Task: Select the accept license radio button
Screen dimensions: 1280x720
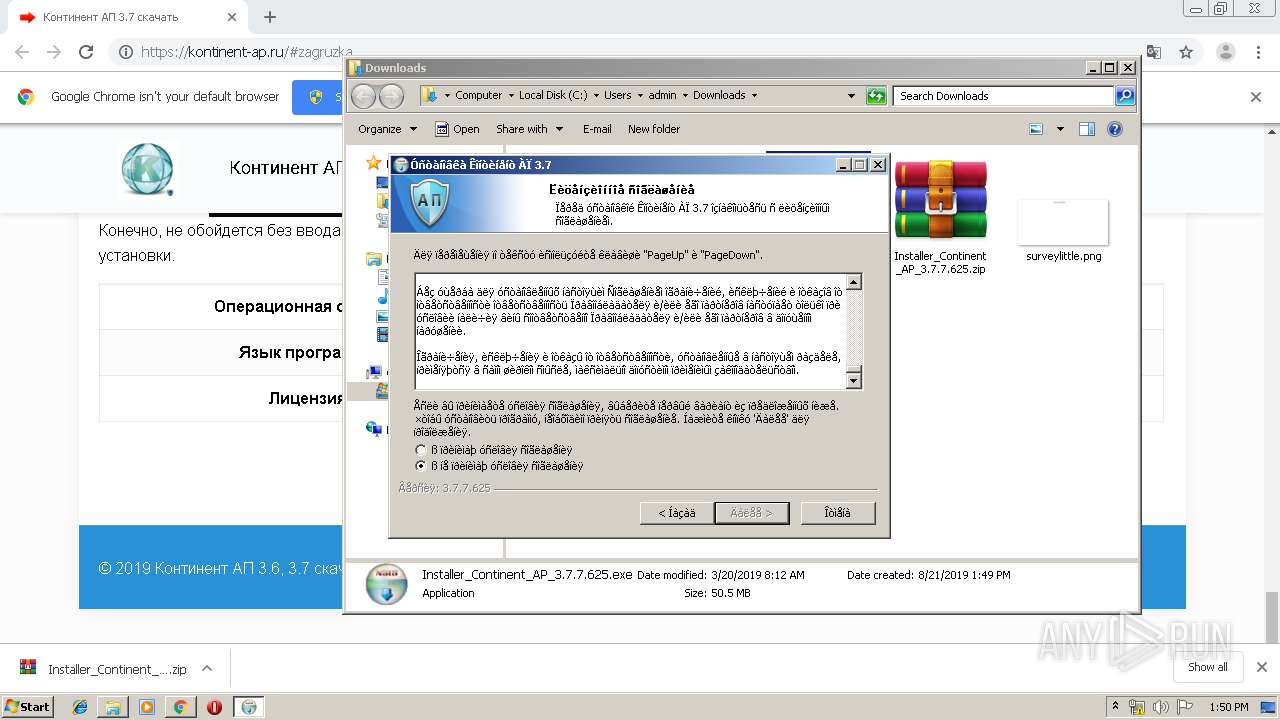Action: click(421, 450)
